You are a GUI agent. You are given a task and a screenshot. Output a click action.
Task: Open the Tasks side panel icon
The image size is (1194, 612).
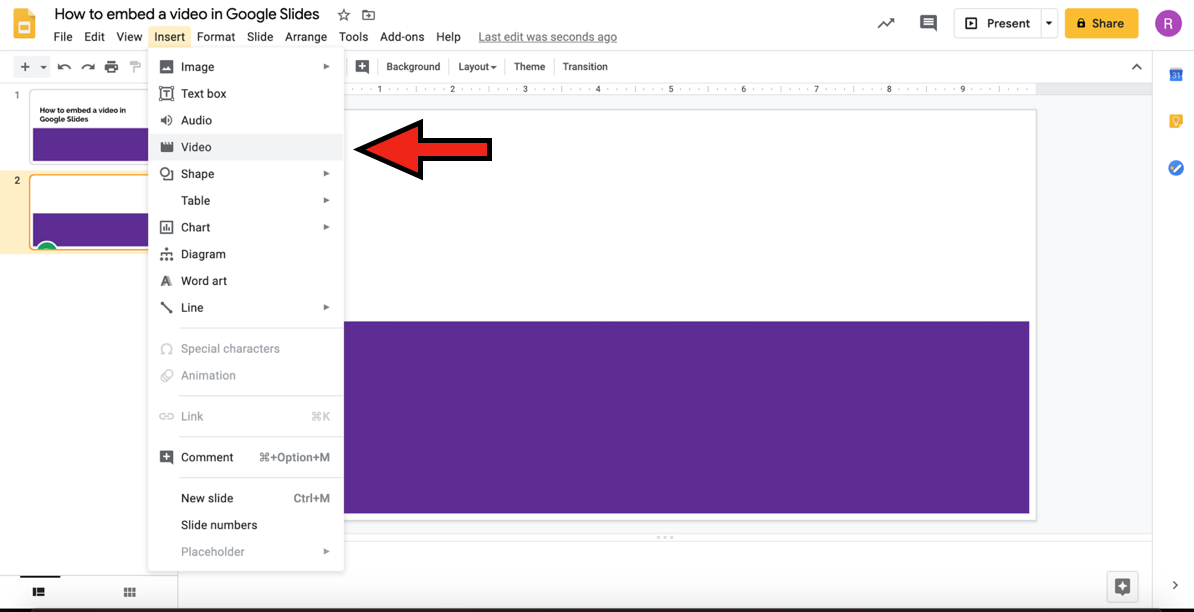coord(1176,168)
